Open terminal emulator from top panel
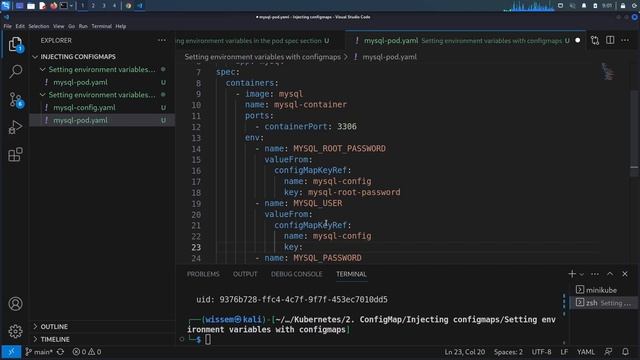Viewport: 640px width, 360px height. click(64, 6)
